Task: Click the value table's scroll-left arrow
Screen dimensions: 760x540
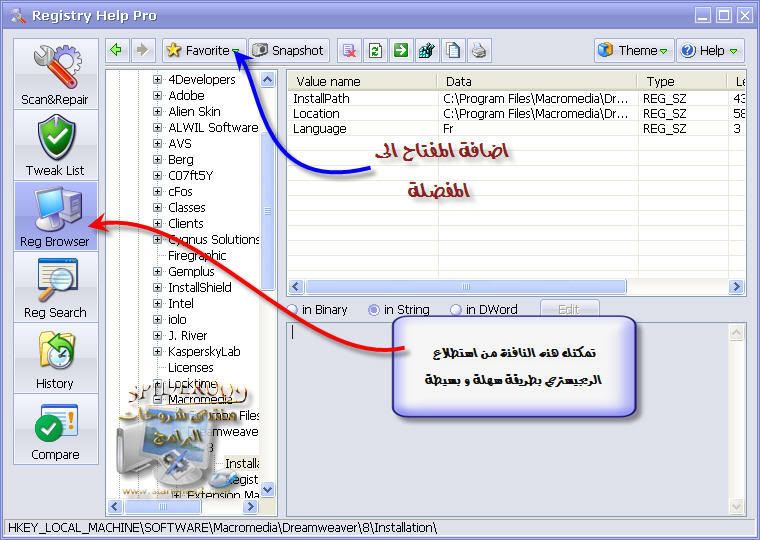Action: point(296,286)
